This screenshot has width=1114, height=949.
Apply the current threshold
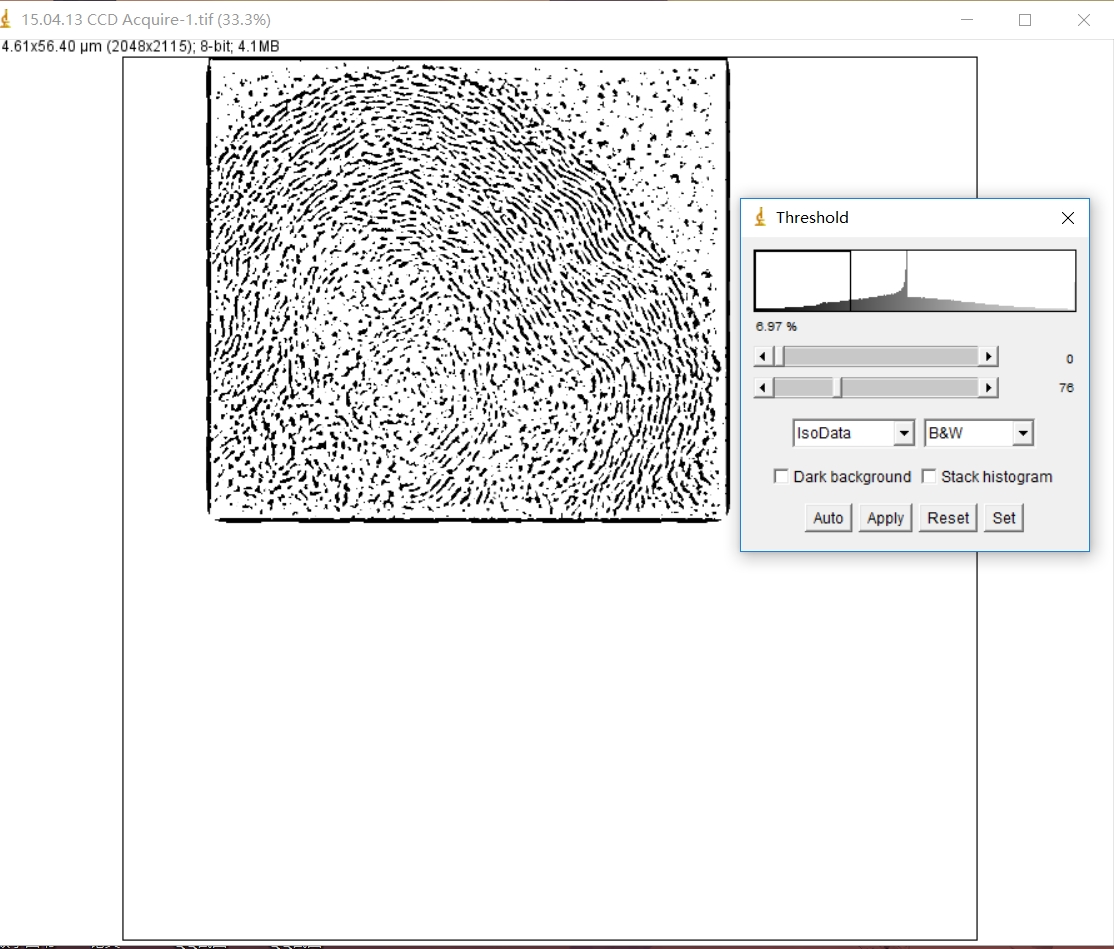pyautogui.click(x=885, y=518)
